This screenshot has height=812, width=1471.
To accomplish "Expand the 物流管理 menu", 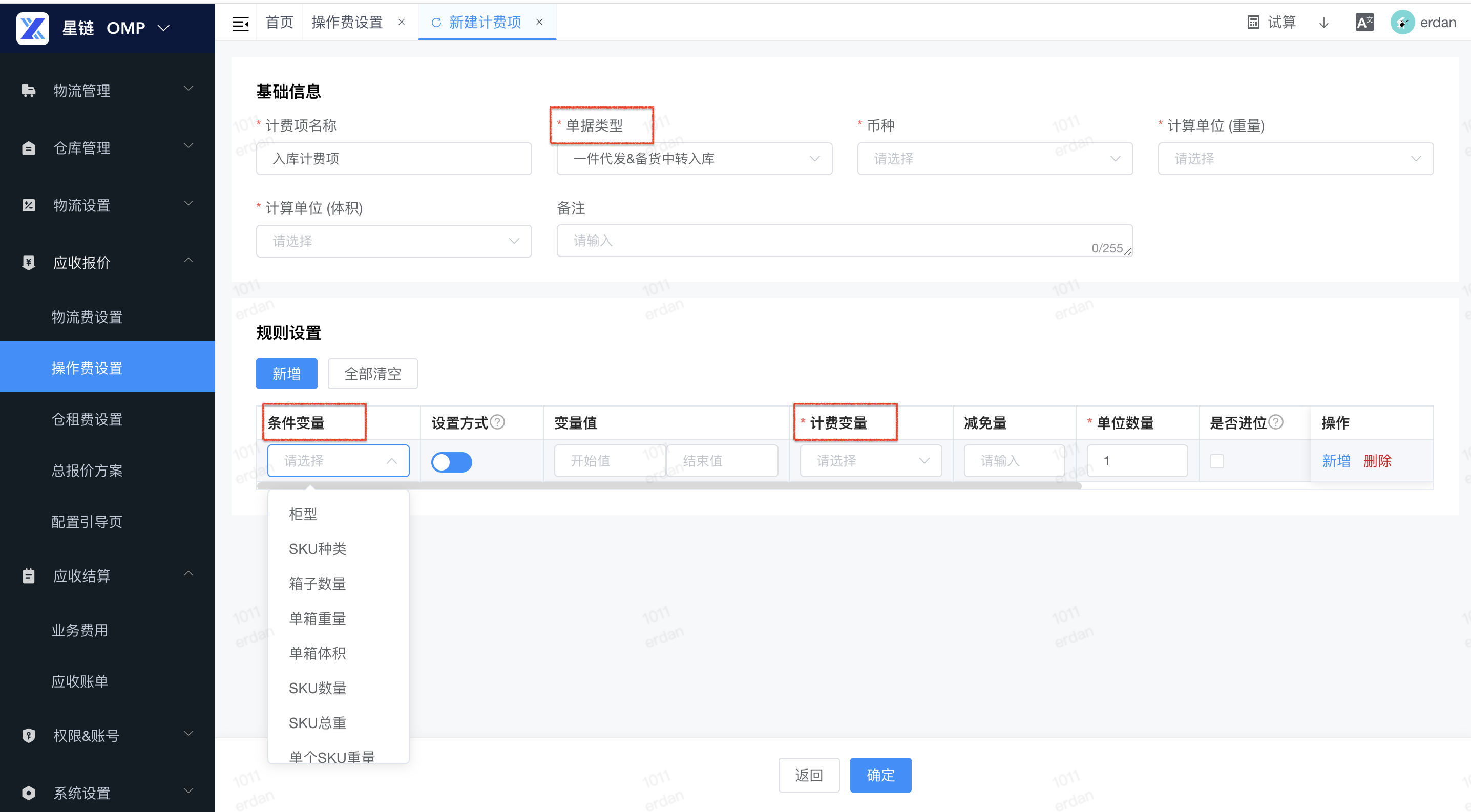I will (x=188, y=89).
